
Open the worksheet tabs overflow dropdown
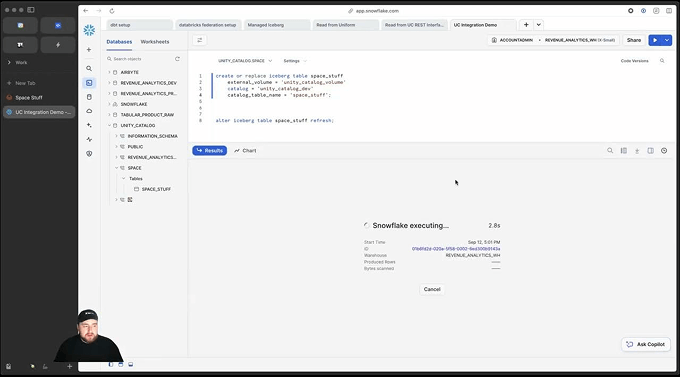tap(538, 25)
